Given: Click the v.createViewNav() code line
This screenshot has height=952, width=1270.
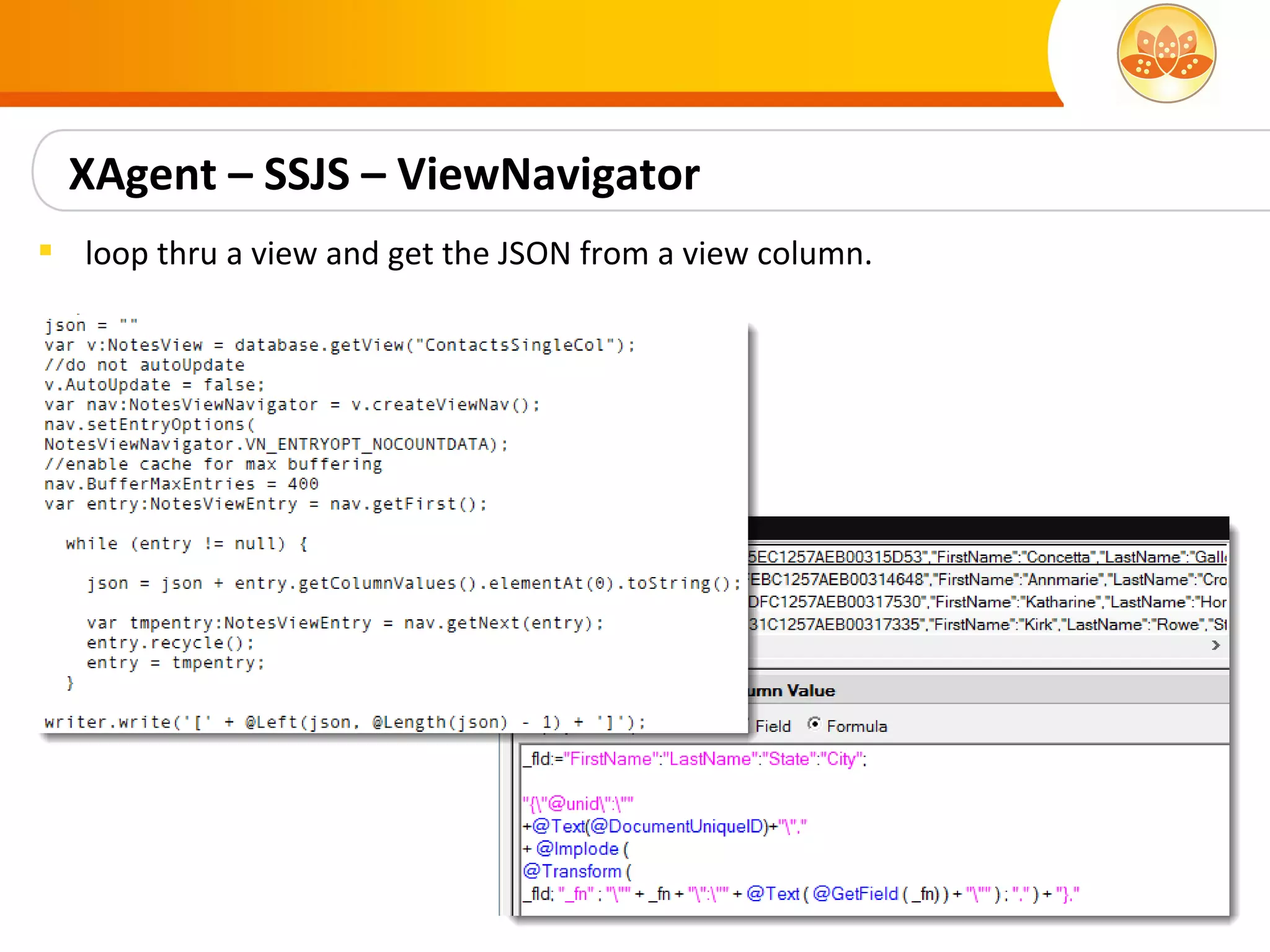Looking at the screenshot, I should tap(292, 405).
